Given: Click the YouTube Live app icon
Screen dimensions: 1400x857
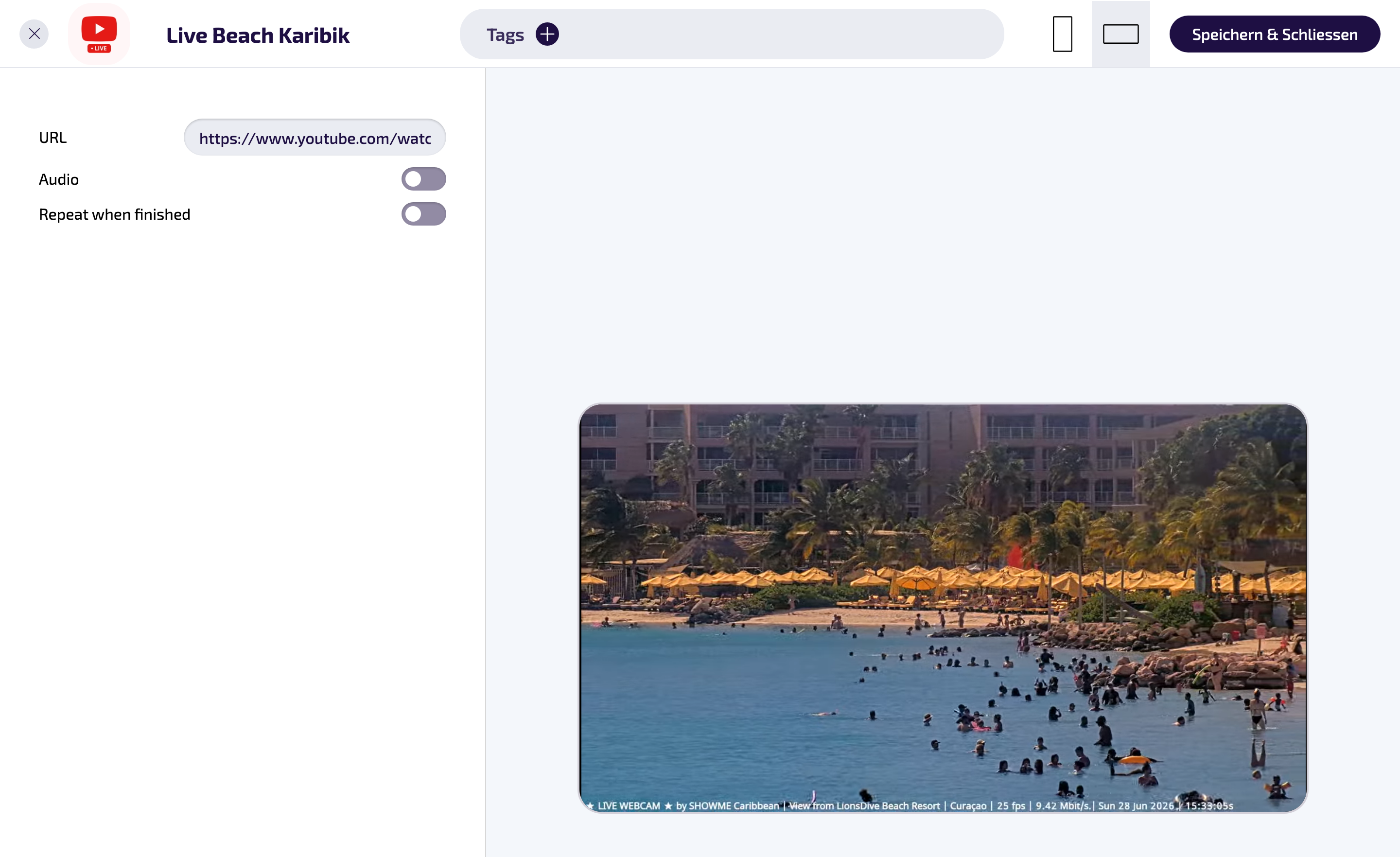Looking at the screenshot, I should [x=99, y=34].
